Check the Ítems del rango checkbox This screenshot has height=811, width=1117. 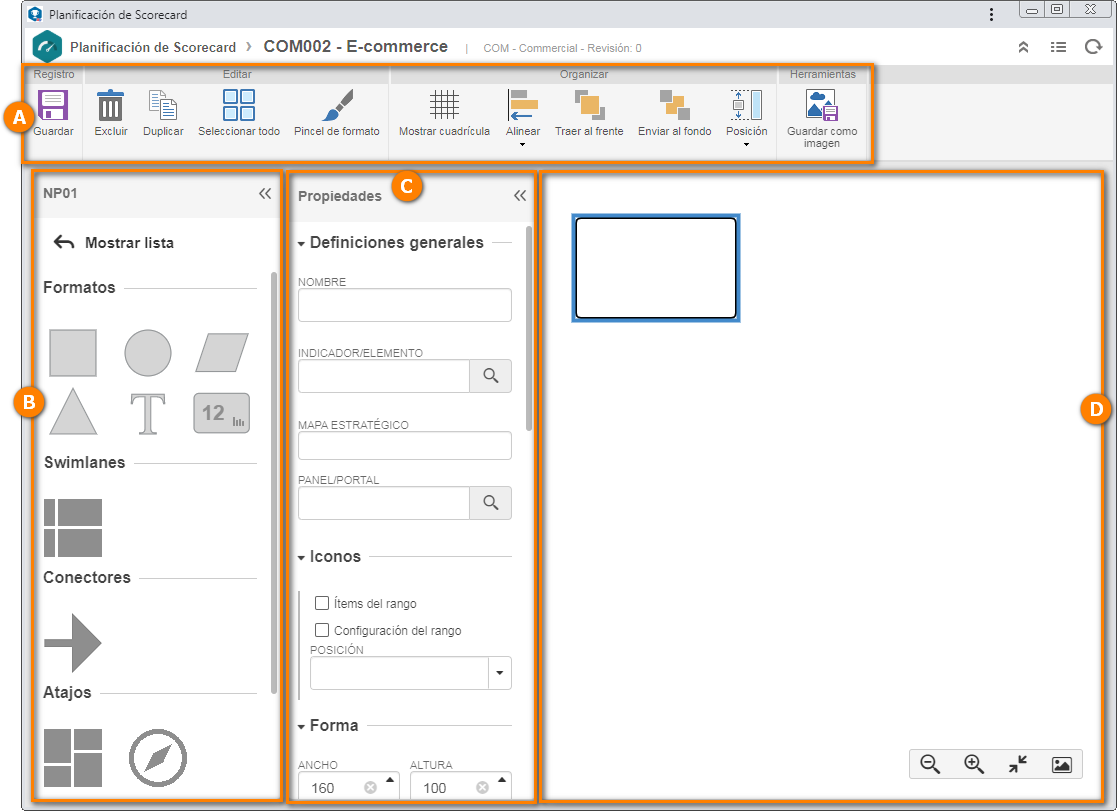(x=322, y=603)
